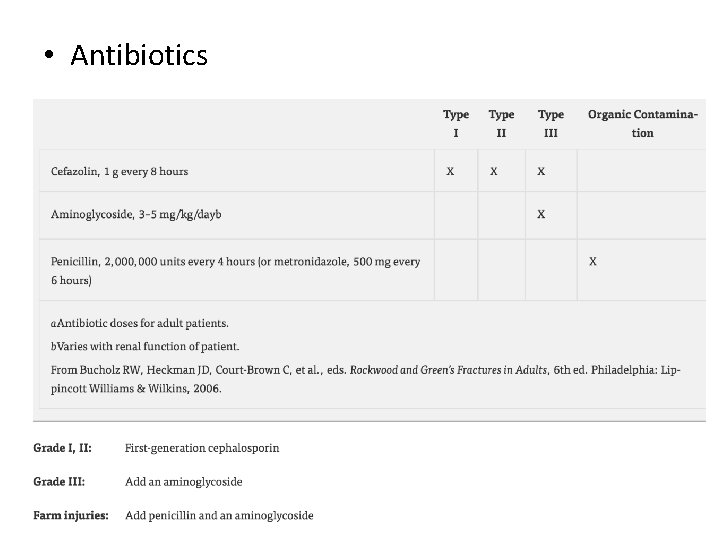Click the X under Type II for Cefazolin
720x540 pixels.
(x=493, y=171)
